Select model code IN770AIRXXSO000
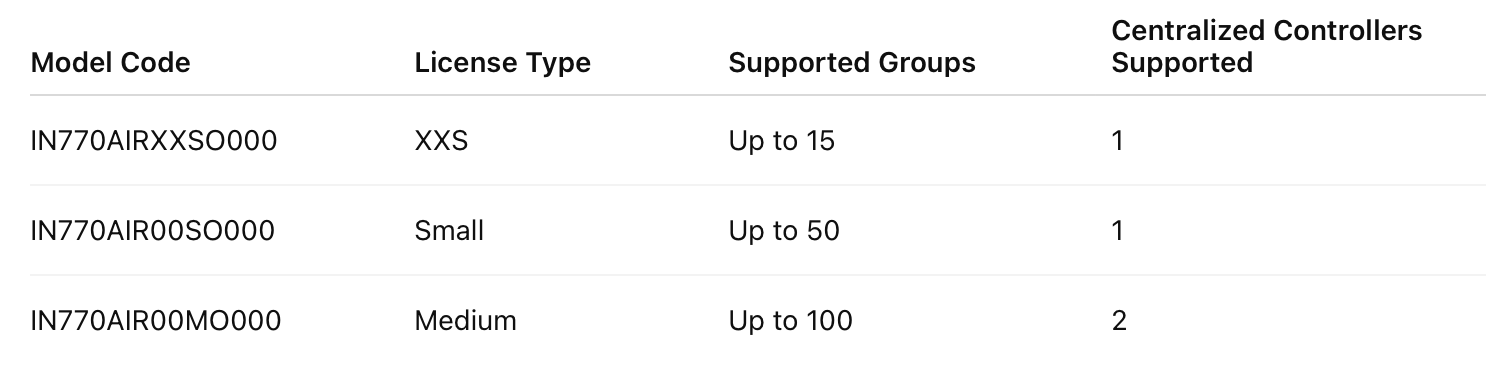The width and height of the screenshot is (1486, 384). click(154, 141)
